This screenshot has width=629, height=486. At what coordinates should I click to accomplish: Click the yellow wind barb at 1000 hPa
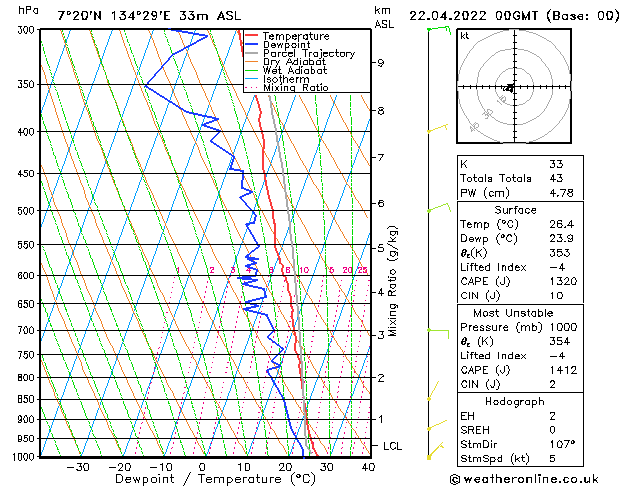point(435,451)
